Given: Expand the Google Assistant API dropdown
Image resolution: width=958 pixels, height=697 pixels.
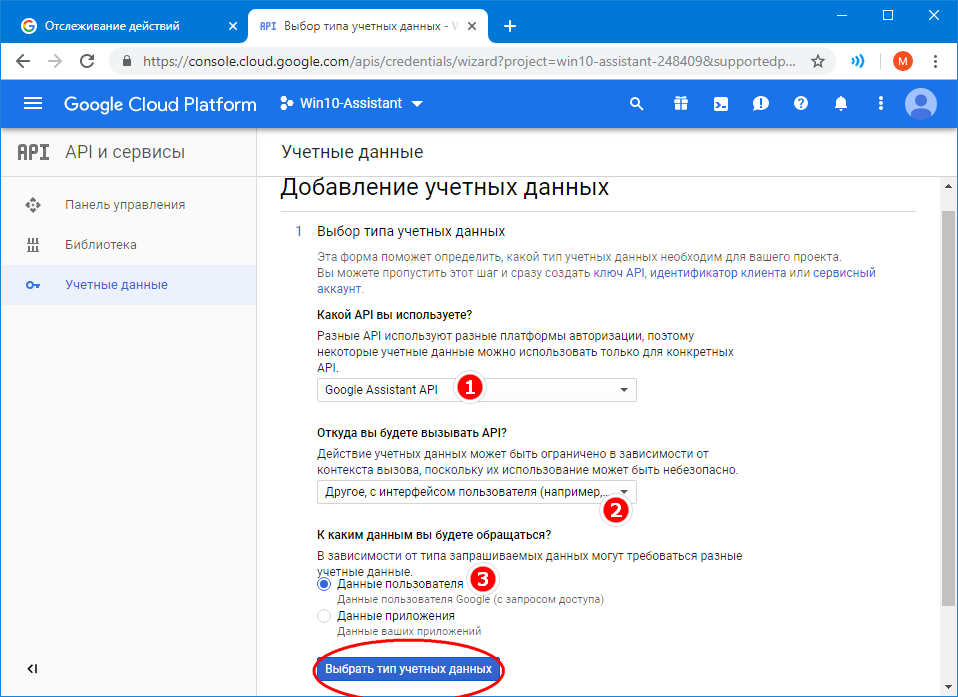Looking at the screenshot, I should point(476,390).
